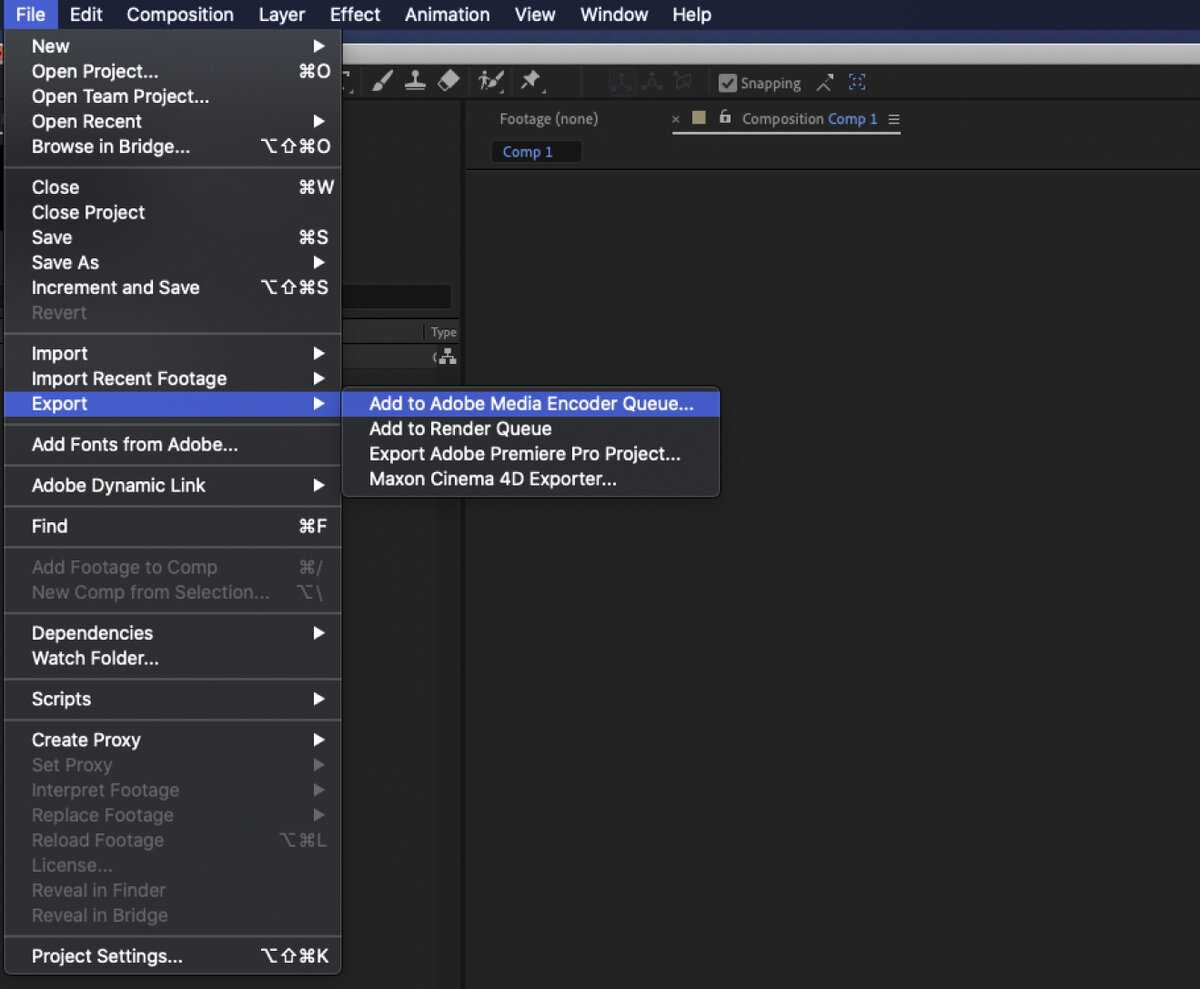Toggle snap along edges extending icon

click(825, 83)
